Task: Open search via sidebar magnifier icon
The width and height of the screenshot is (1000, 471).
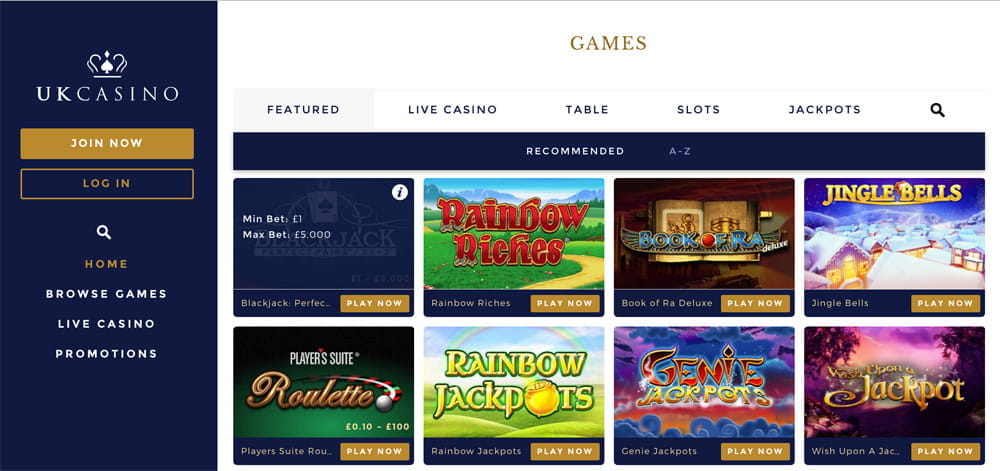Action: click(x=104, y=232)
